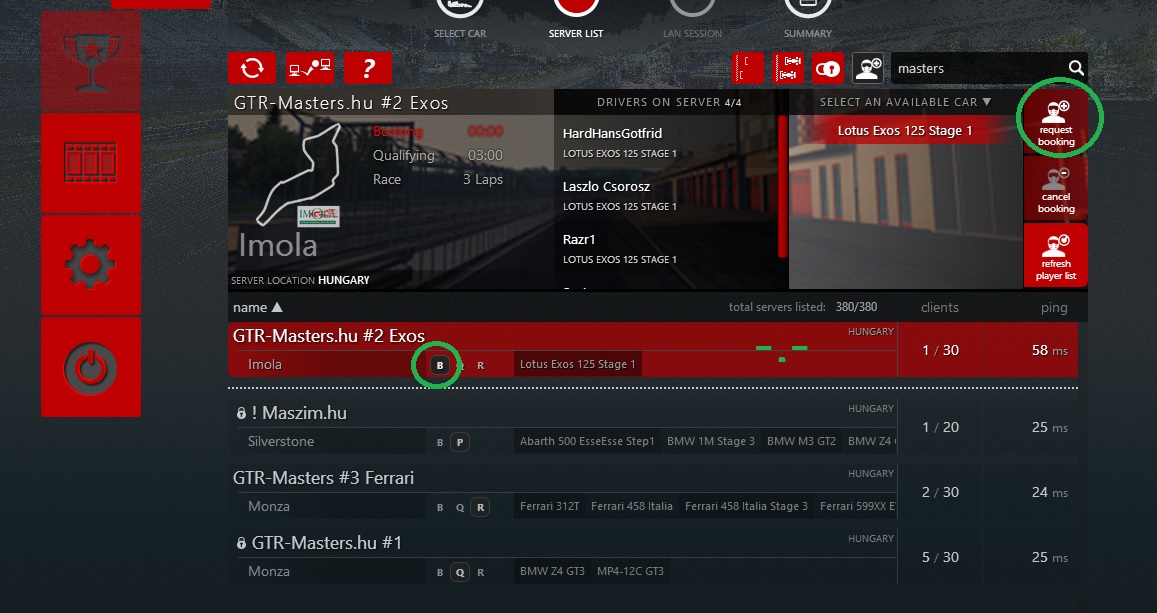The height and width of the screenshot is (613, 1157).
Task: Open the trophy career sidebar icon
Action: click(x=91, y=61)
